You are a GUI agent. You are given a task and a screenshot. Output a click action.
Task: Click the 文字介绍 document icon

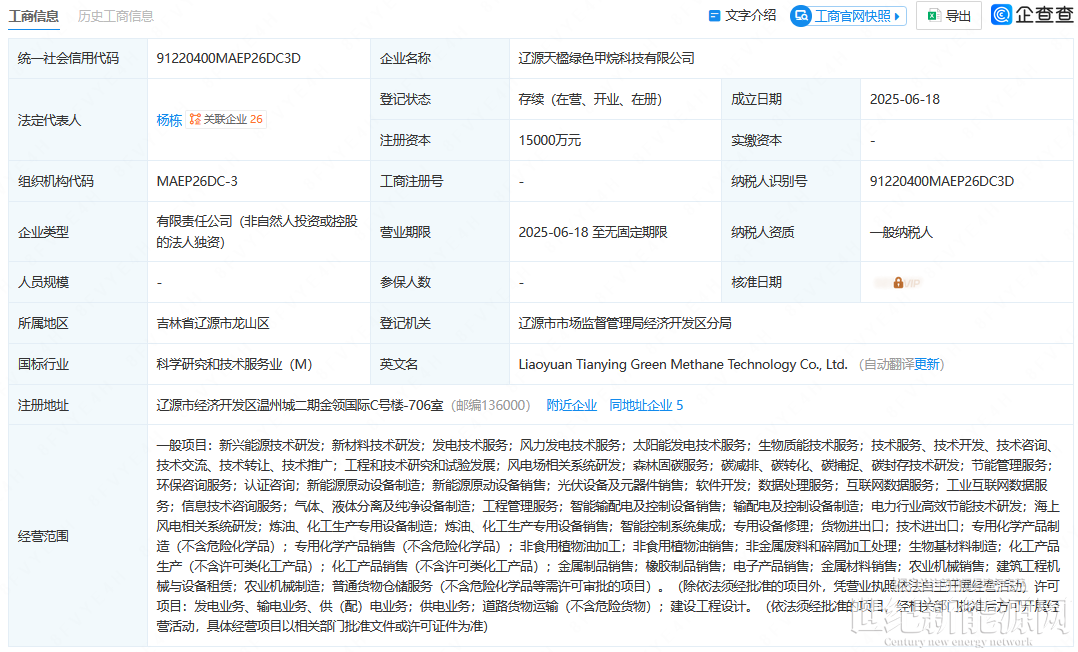coord(714,16)
